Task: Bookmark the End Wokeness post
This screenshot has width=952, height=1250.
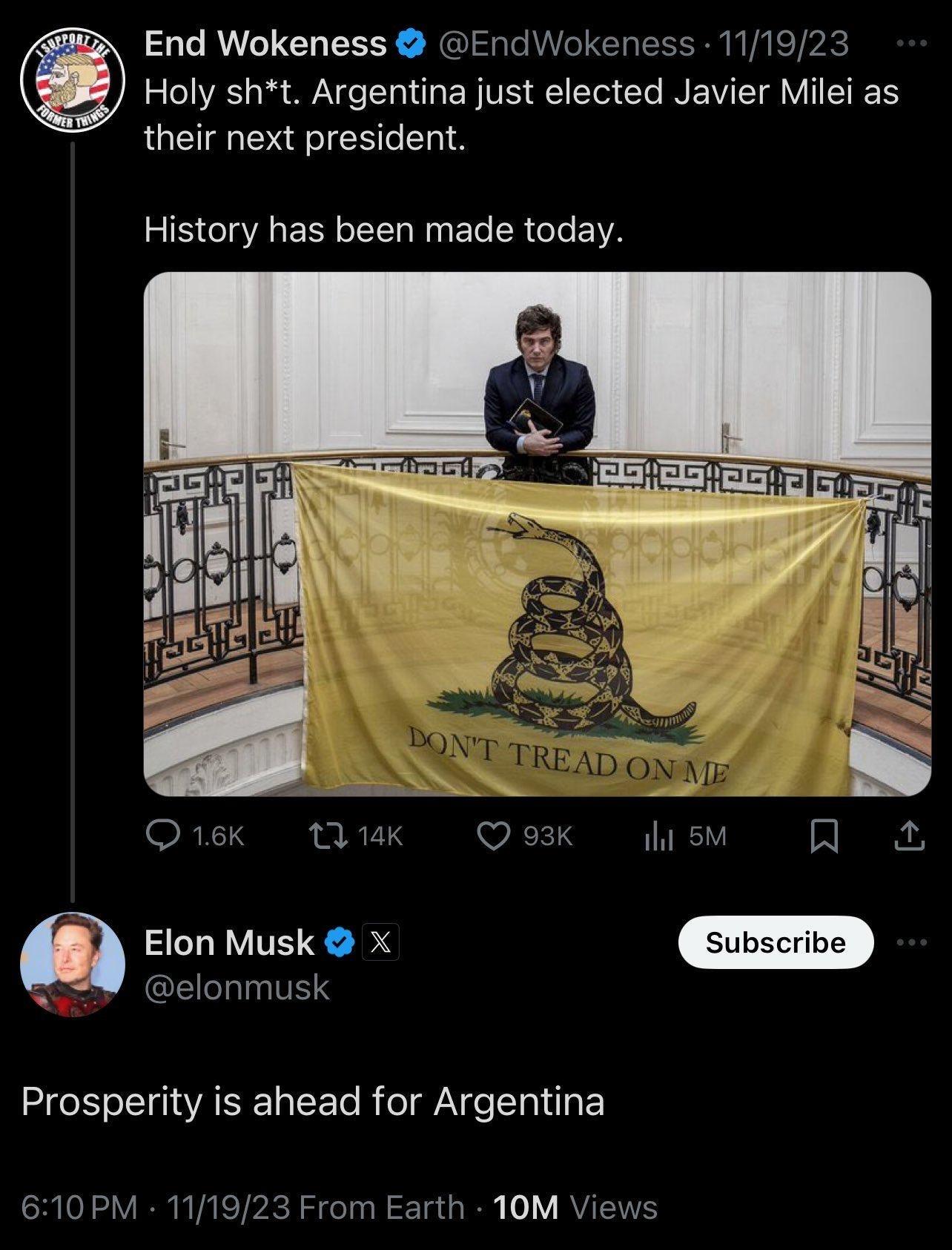Action: point(824,836)
